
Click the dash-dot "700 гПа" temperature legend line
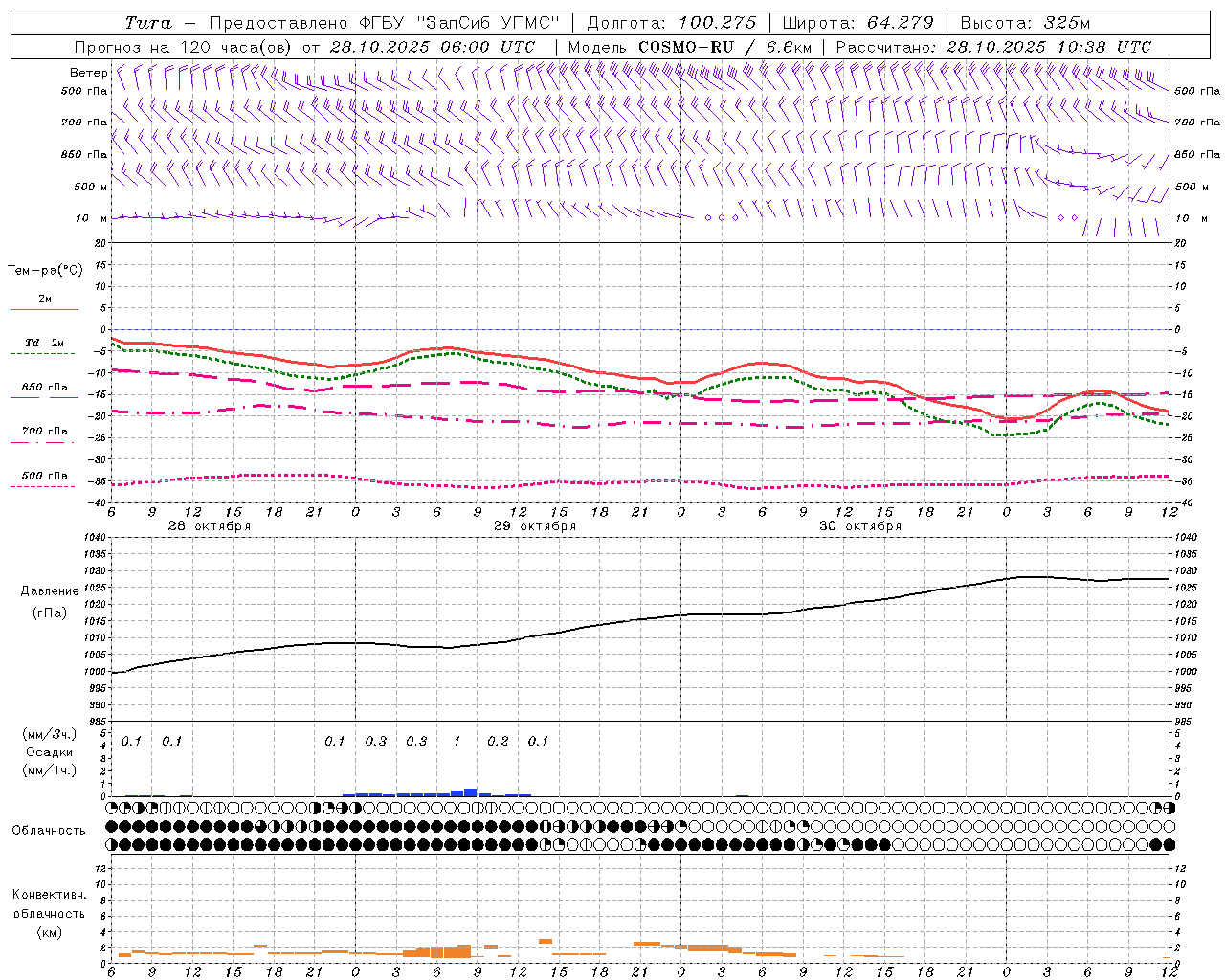[42, 442]
